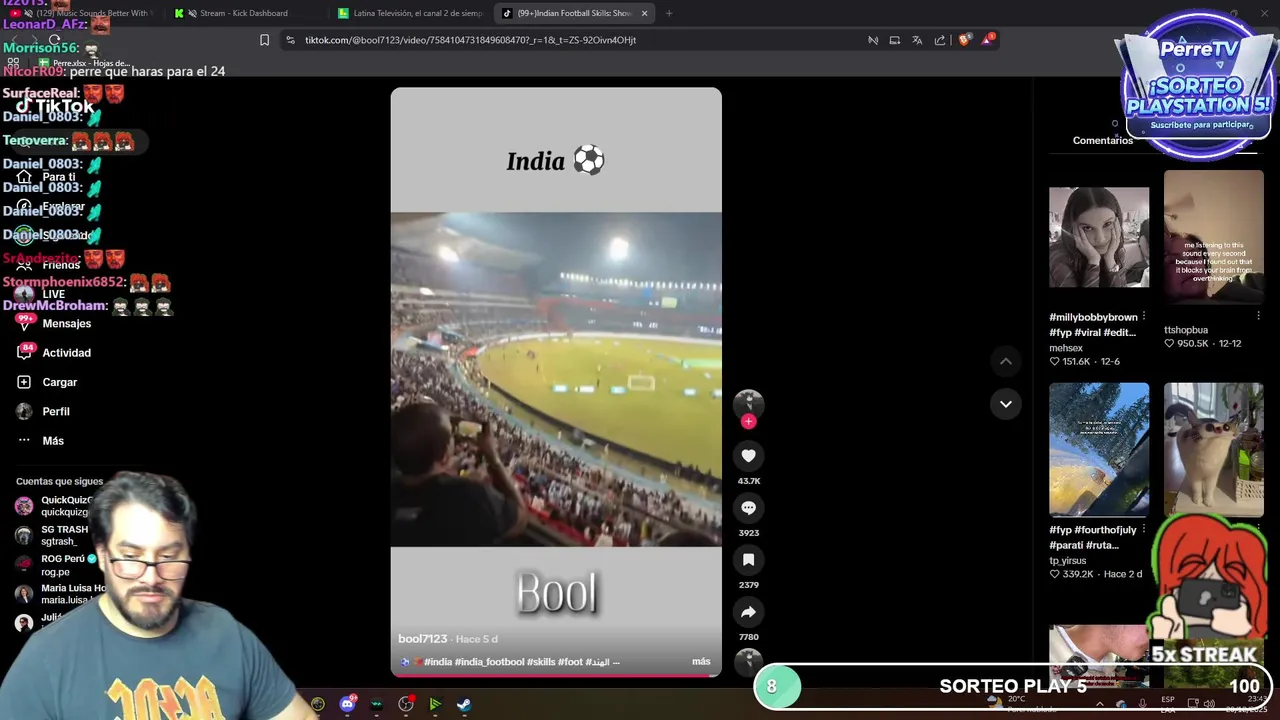Image resolution: width=1280 pixels, height=720 pixels.
Task: Select the Comentarios tab
Action: 1103,141
